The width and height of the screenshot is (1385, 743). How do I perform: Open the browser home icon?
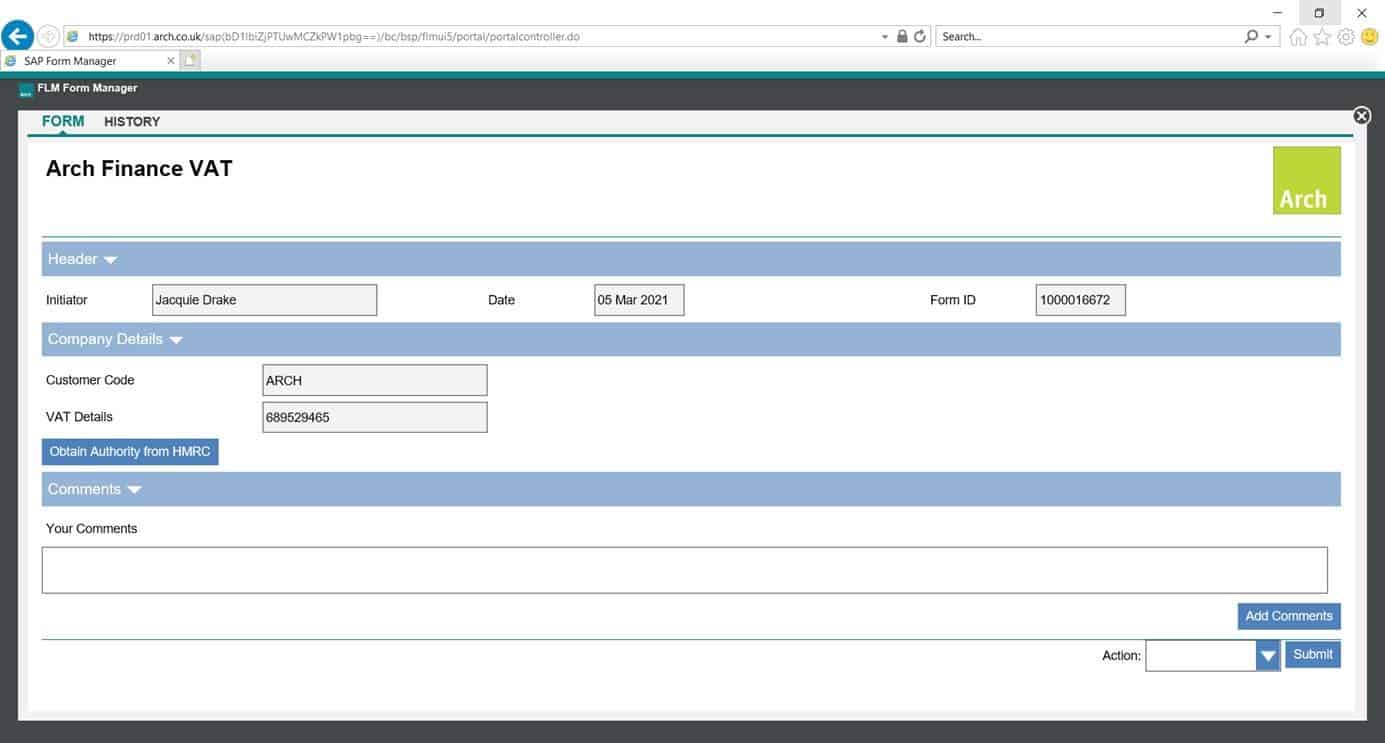1298,37
